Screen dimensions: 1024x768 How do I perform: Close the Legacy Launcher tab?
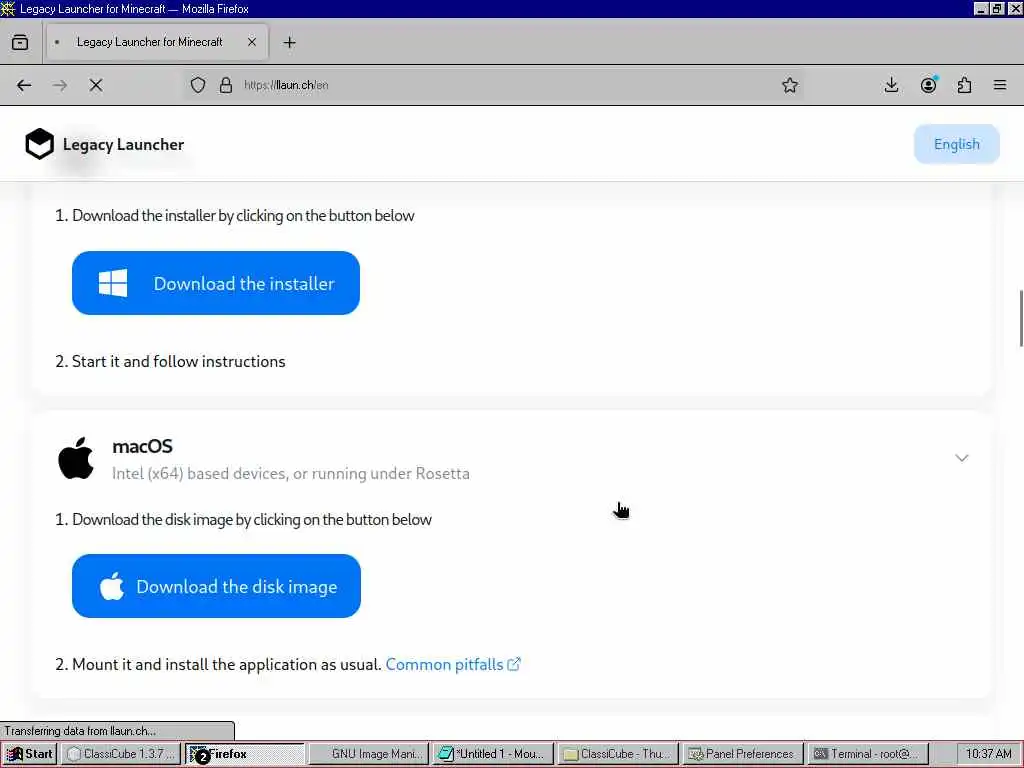[x=252, y=42]
